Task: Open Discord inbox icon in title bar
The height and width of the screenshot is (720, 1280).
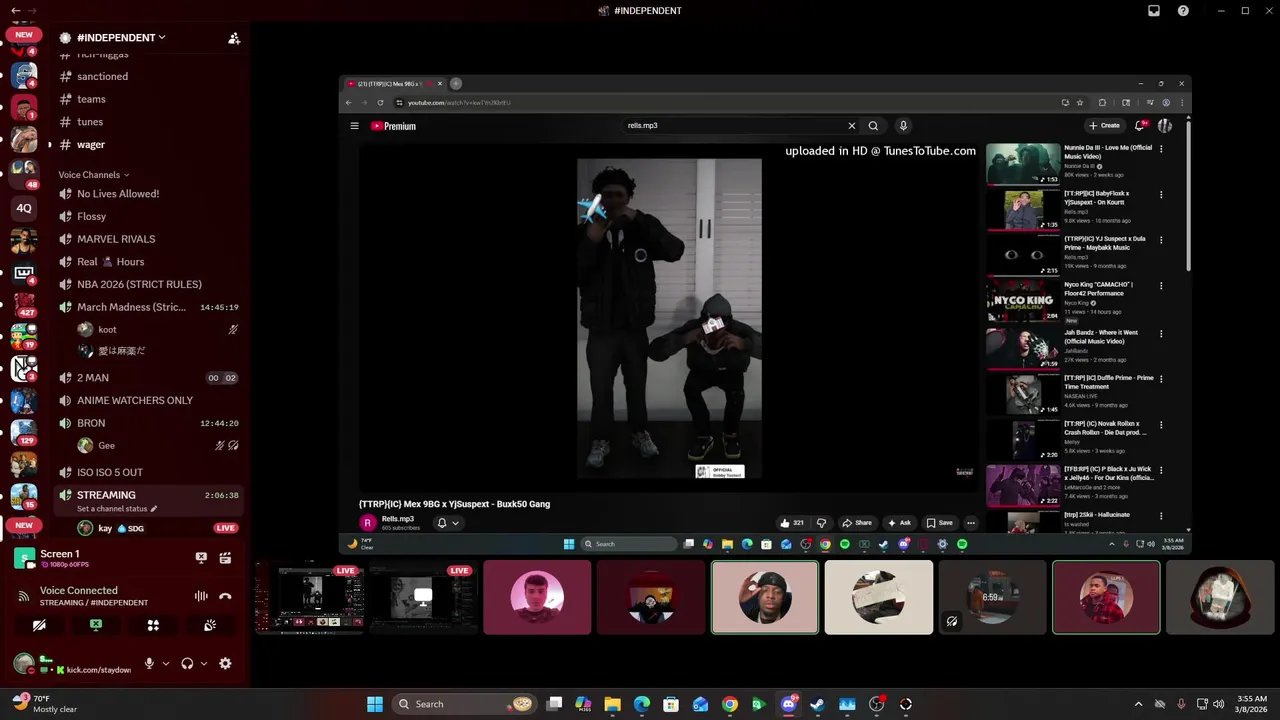Action: pos(1154,10)
